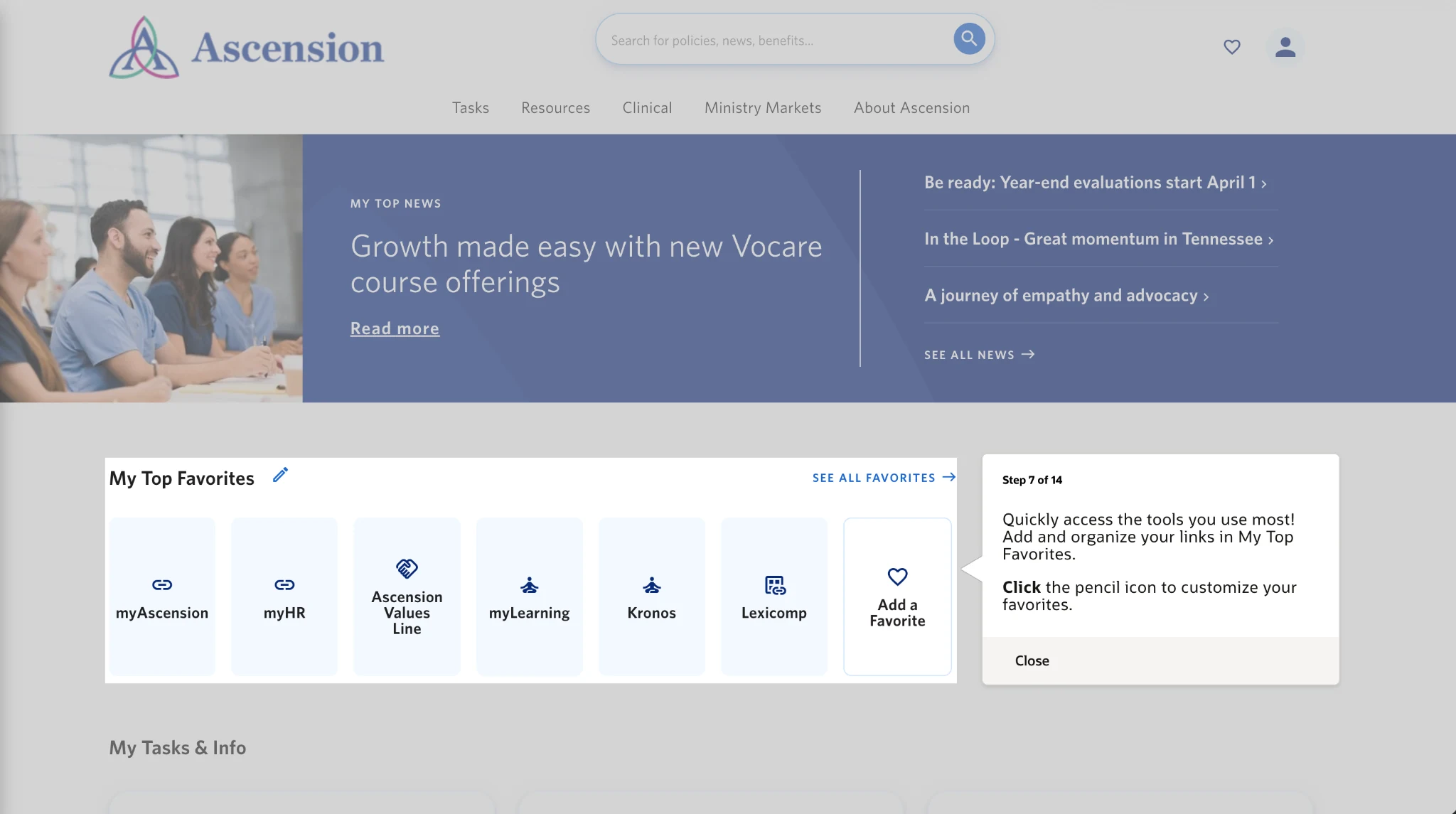Screen dimensions: 1456x814
Task: Click the blue search magnifier button
Action: pyautogui.click(x=969, y=38)
